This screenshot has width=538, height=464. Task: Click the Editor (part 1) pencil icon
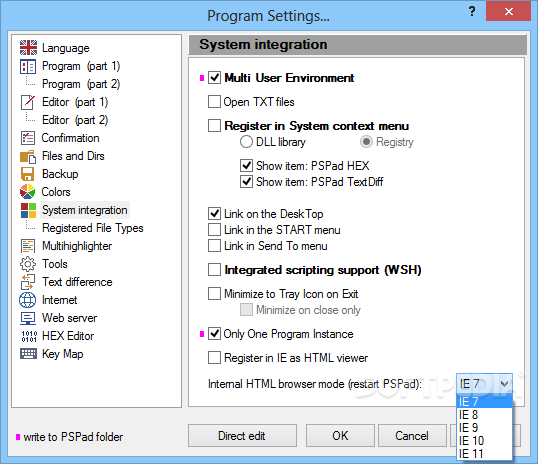[28, 102]
